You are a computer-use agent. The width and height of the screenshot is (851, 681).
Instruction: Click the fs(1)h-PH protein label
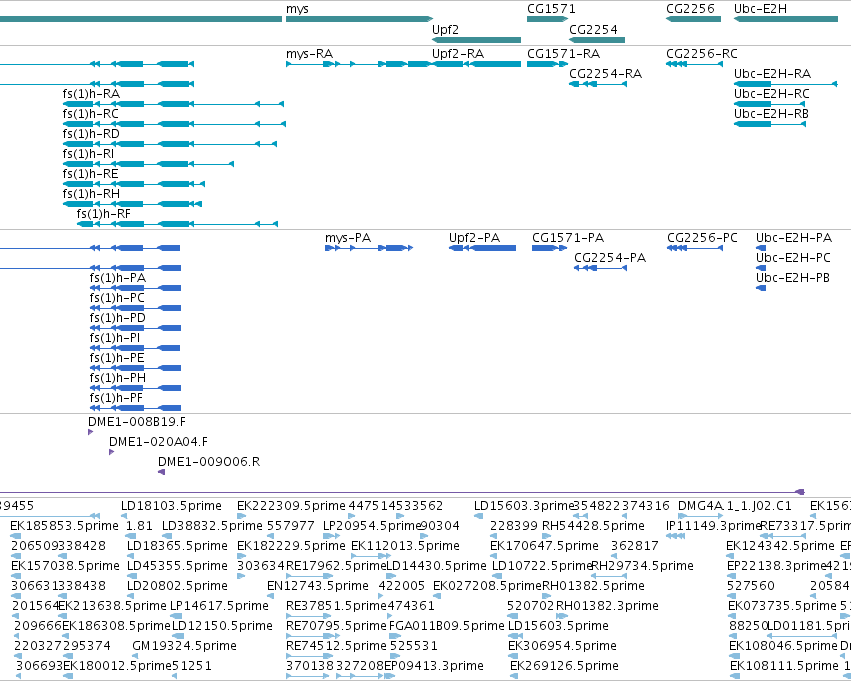pyautogui.click(x=118, y=378)
